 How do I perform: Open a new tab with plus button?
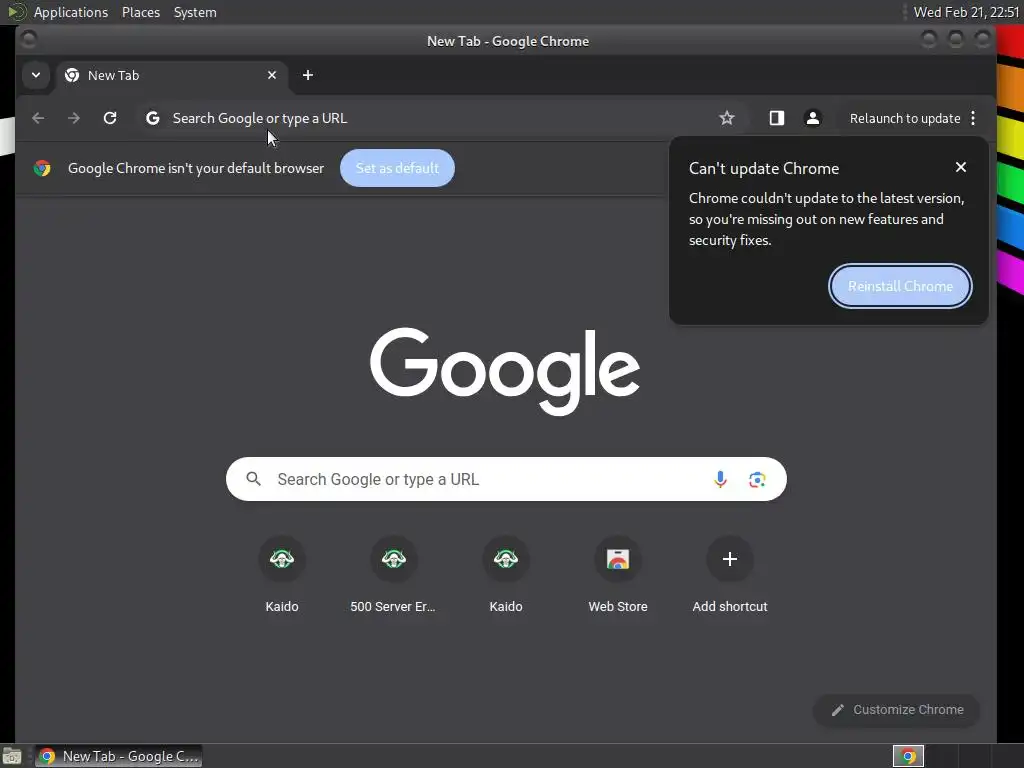[x=308, y=75]
